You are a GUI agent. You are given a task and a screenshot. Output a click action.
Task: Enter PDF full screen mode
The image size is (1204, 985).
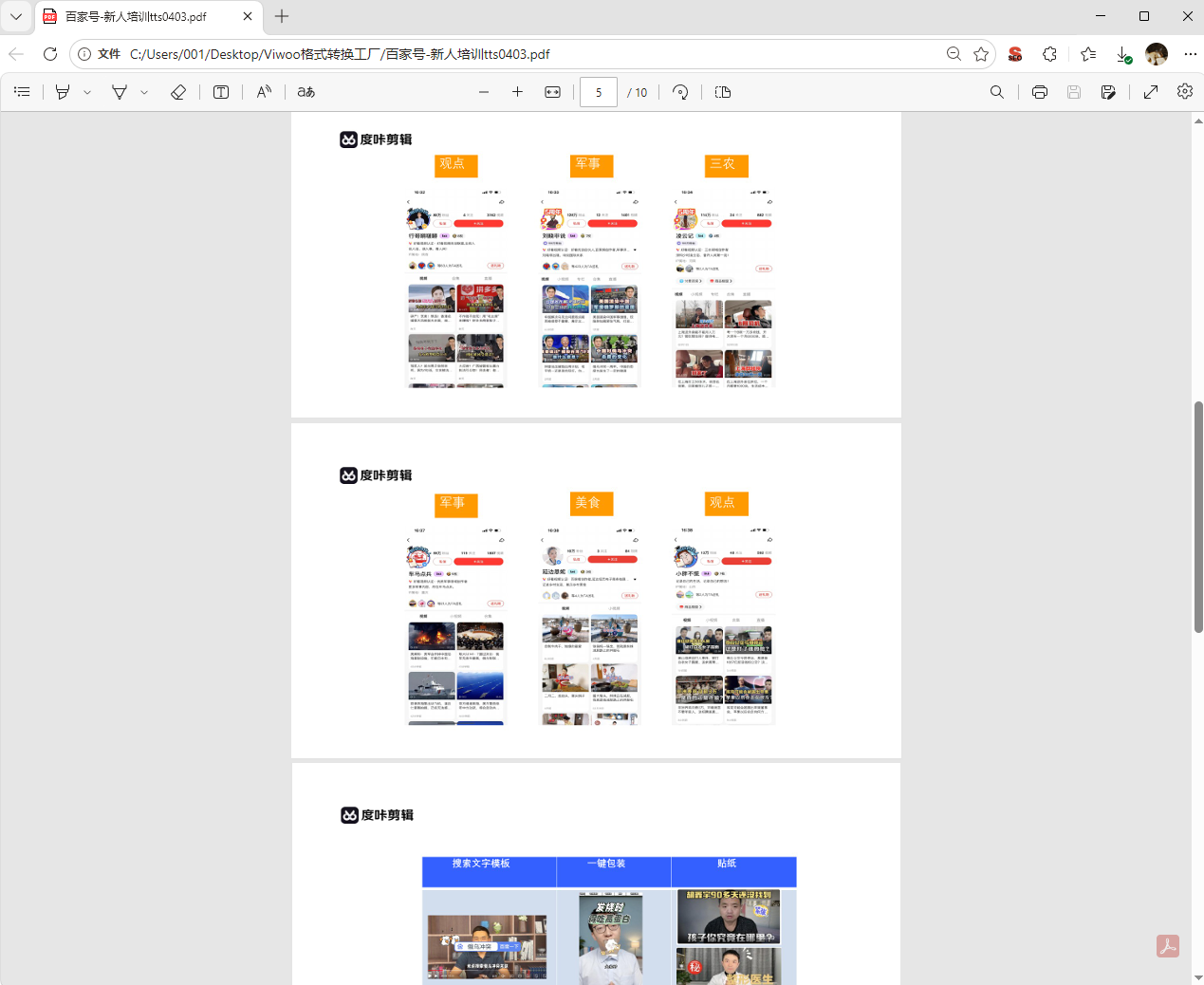1151,92
